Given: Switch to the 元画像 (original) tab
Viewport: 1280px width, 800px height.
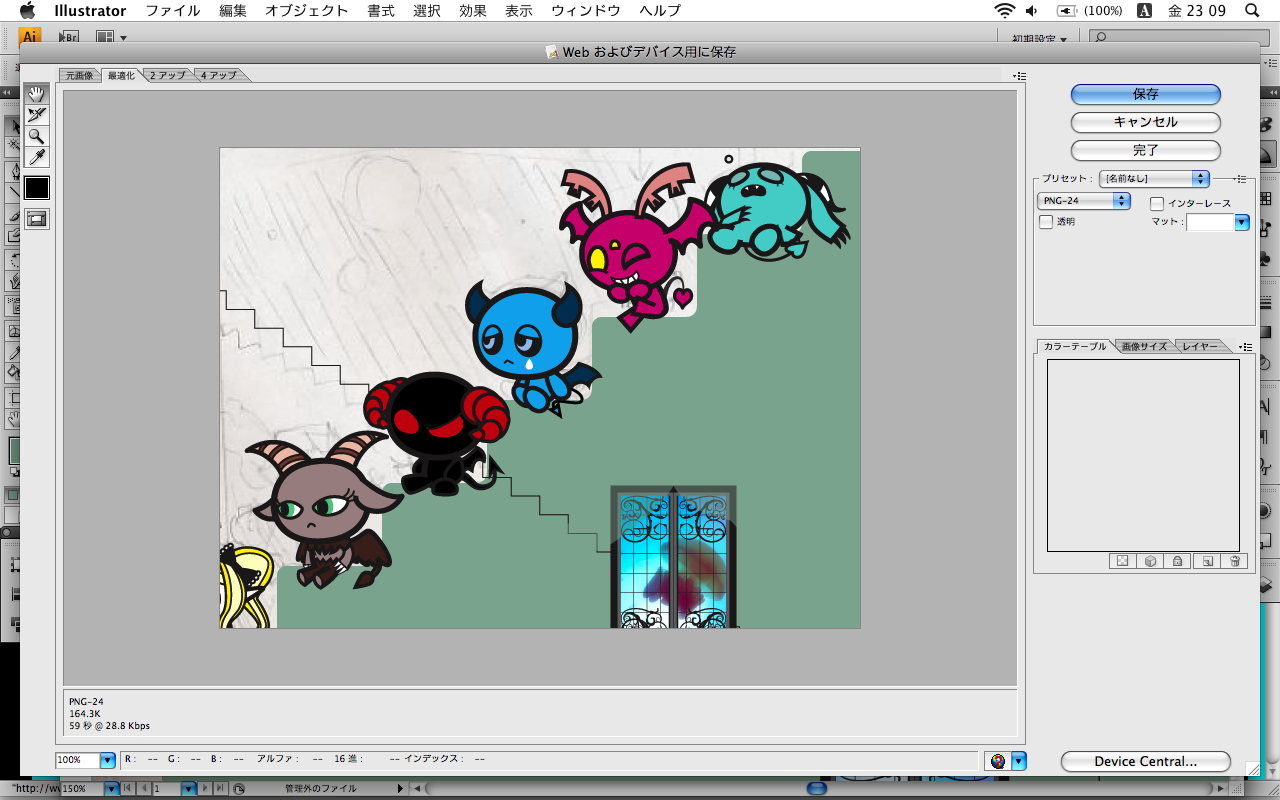Looking at the screenshot, I should (x=80, y=75).
